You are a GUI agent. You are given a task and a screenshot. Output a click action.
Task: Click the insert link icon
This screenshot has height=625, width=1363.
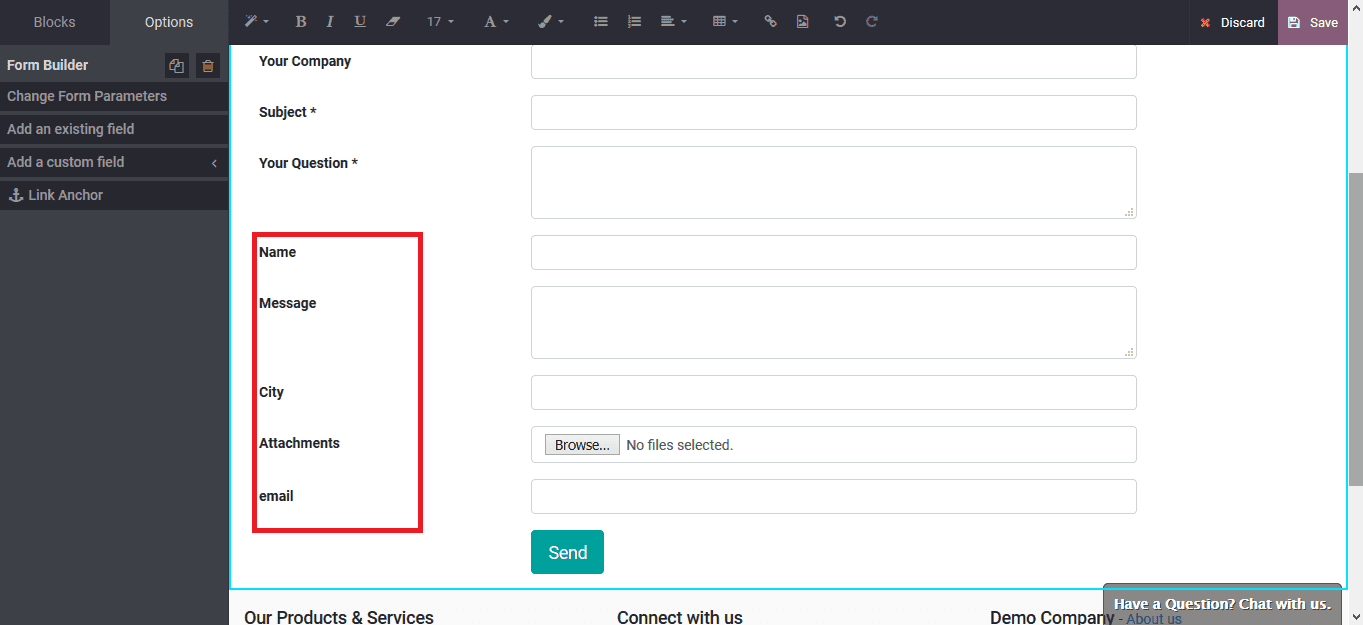(x=770, y=22)
